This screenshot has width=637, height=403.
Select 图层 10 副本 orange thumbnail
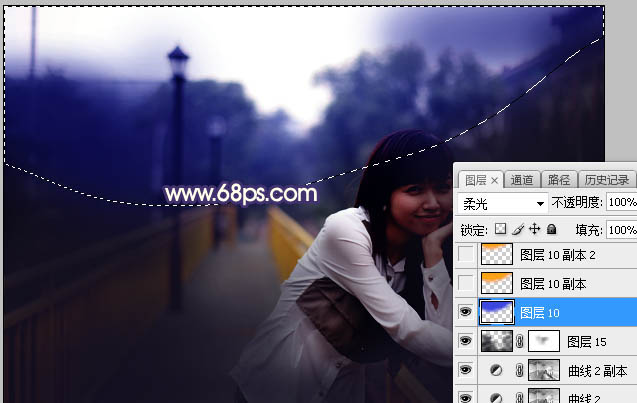coord(497,283)
